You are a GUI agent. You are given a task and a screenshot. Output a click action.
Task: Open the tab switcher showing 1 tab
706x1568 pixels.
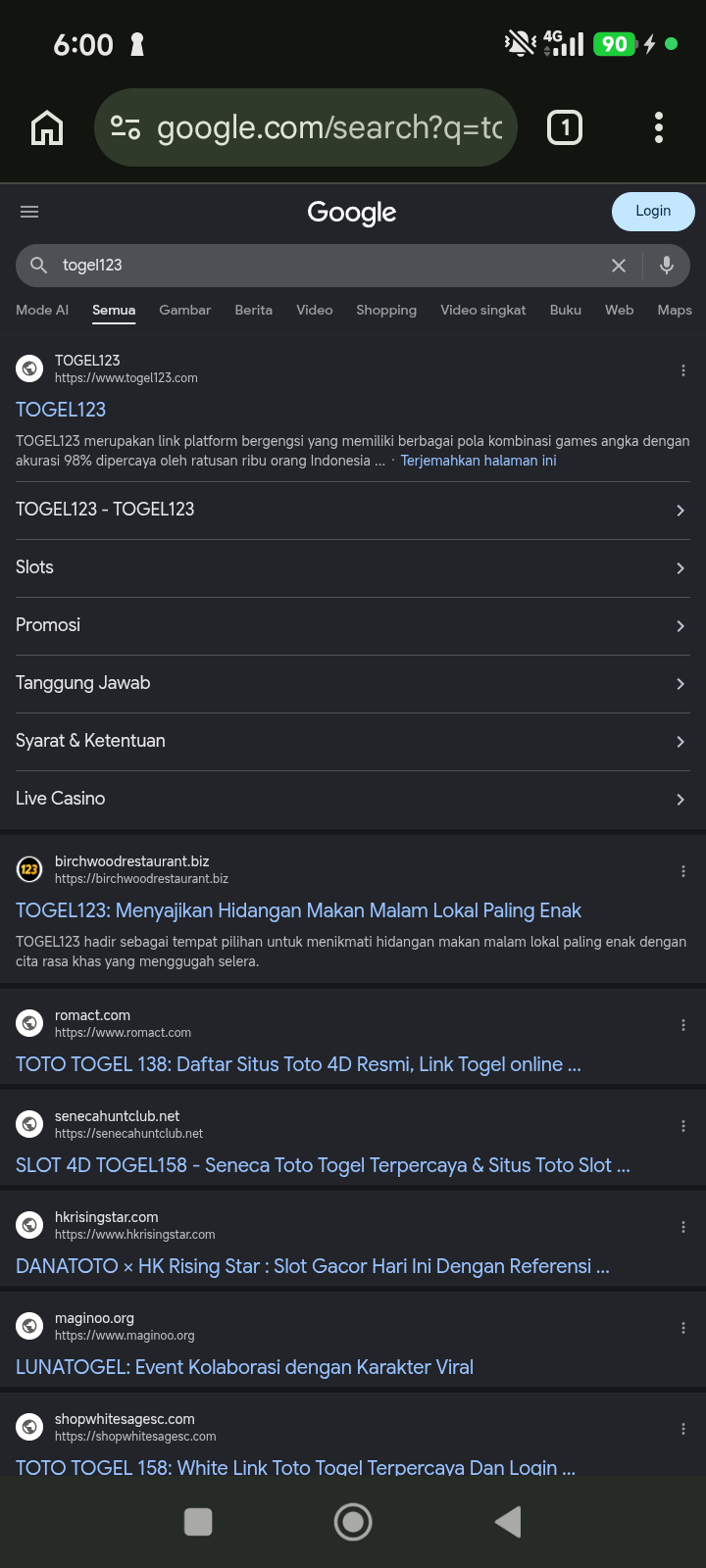pos(565,127)
